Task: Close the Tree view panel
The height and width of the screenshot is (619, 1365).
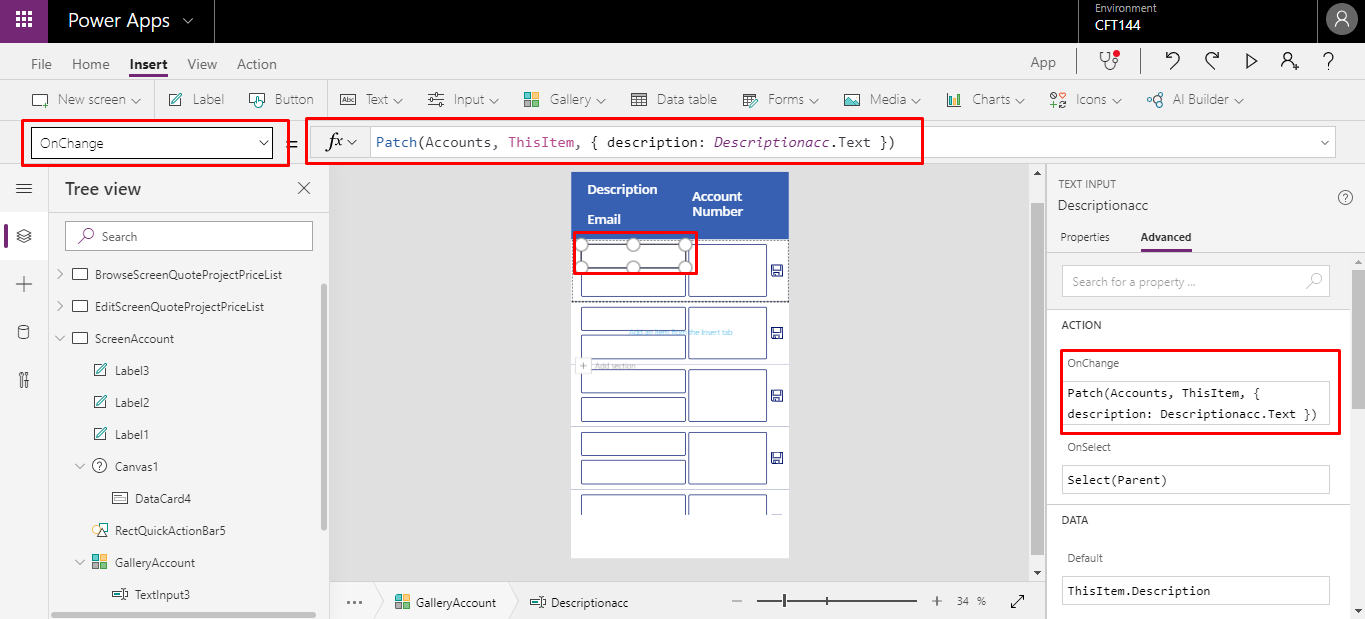Action: click(304, 188)
